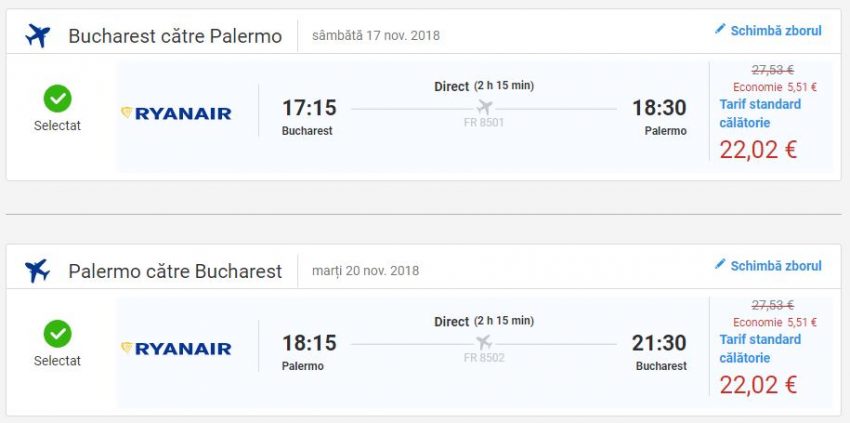Viewport: 850px width, 423px height.
Task: Click Tarif standard călătorie on the return flight
Action: (760, 348)
